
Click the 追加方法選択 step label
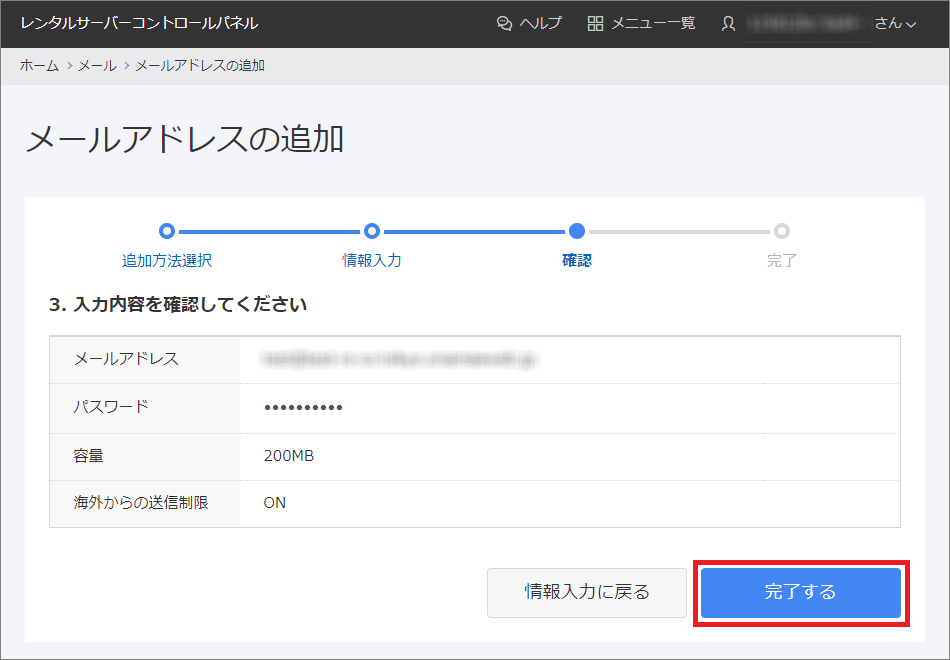[x=167, y=261]
